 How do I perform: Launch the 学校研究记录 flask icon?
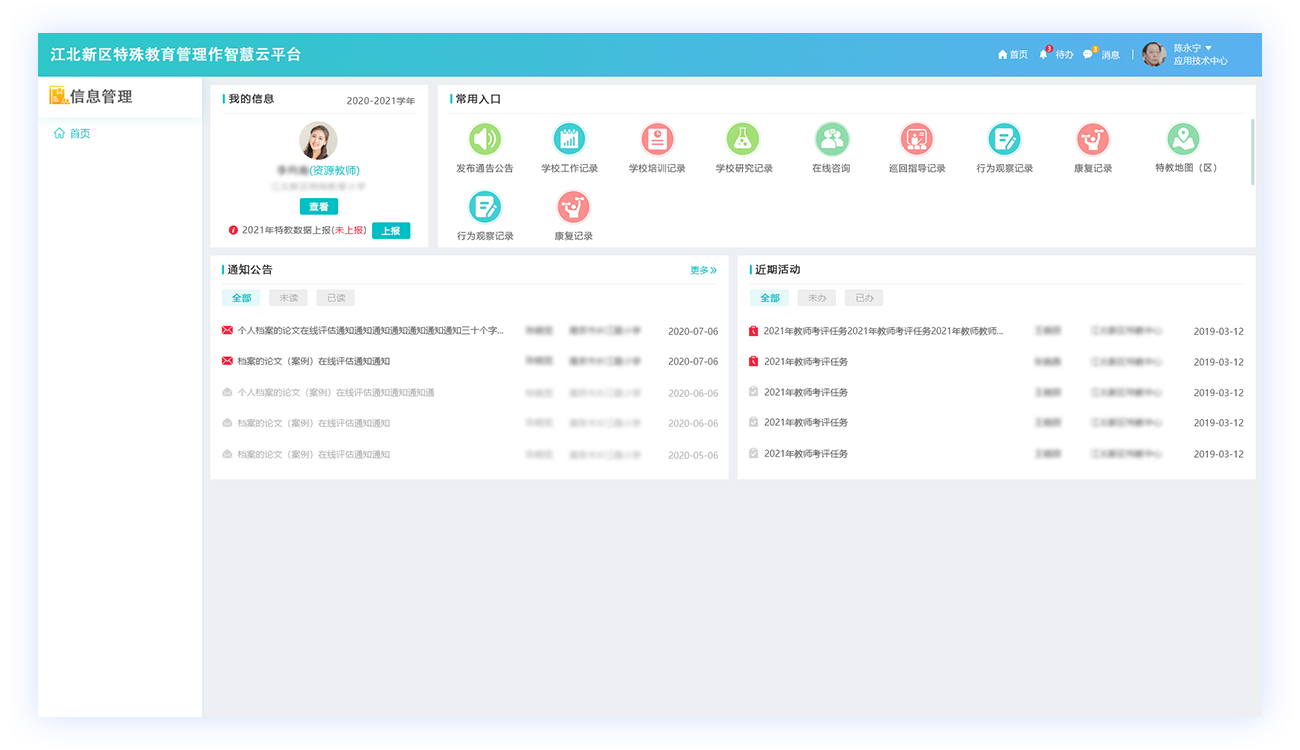[x=743, y=139]
